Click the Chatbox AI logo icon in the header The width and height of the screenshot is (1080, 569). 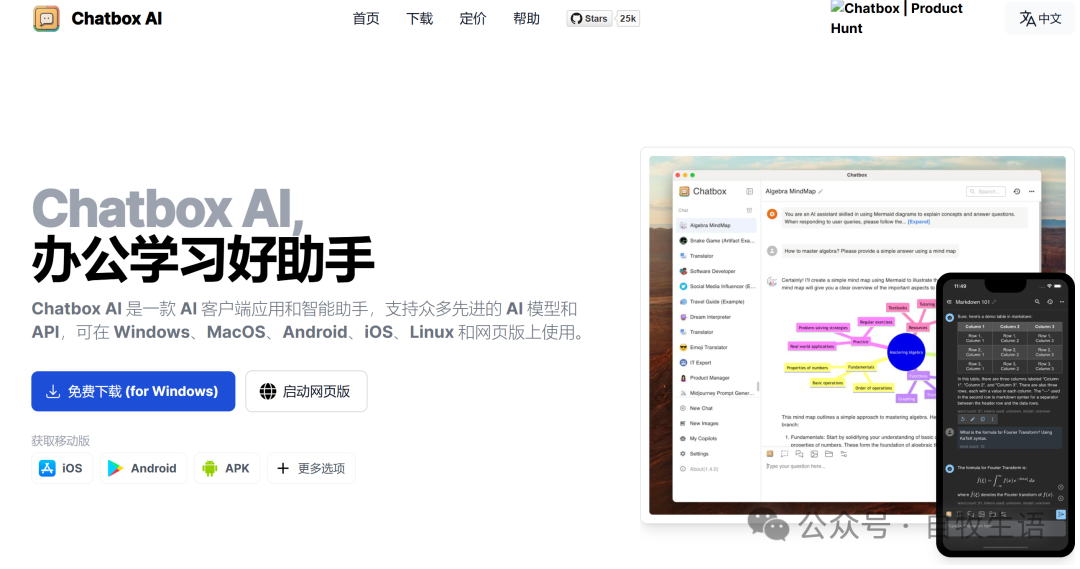[x=46, y=19]
